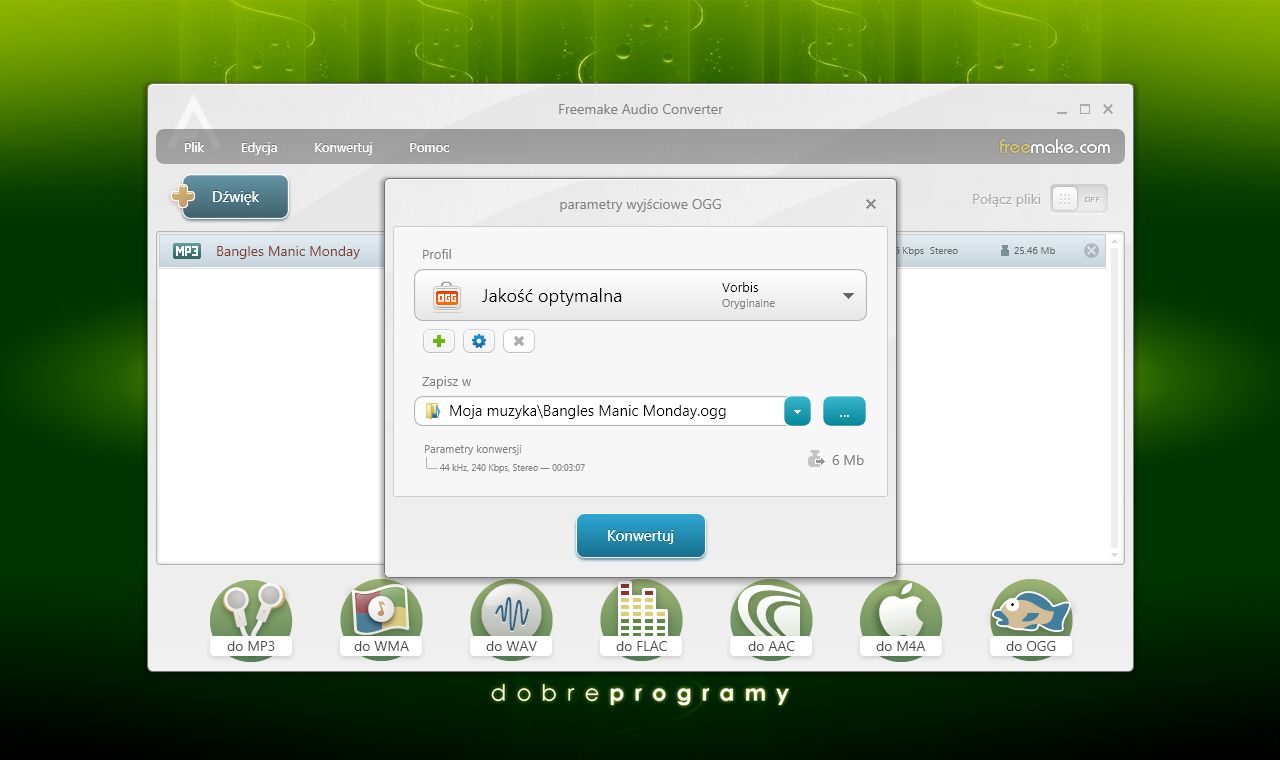Choose the do WMA format icon
Image resolution: width=1280 pixels, height=760 pixels.
coord(381,618)
